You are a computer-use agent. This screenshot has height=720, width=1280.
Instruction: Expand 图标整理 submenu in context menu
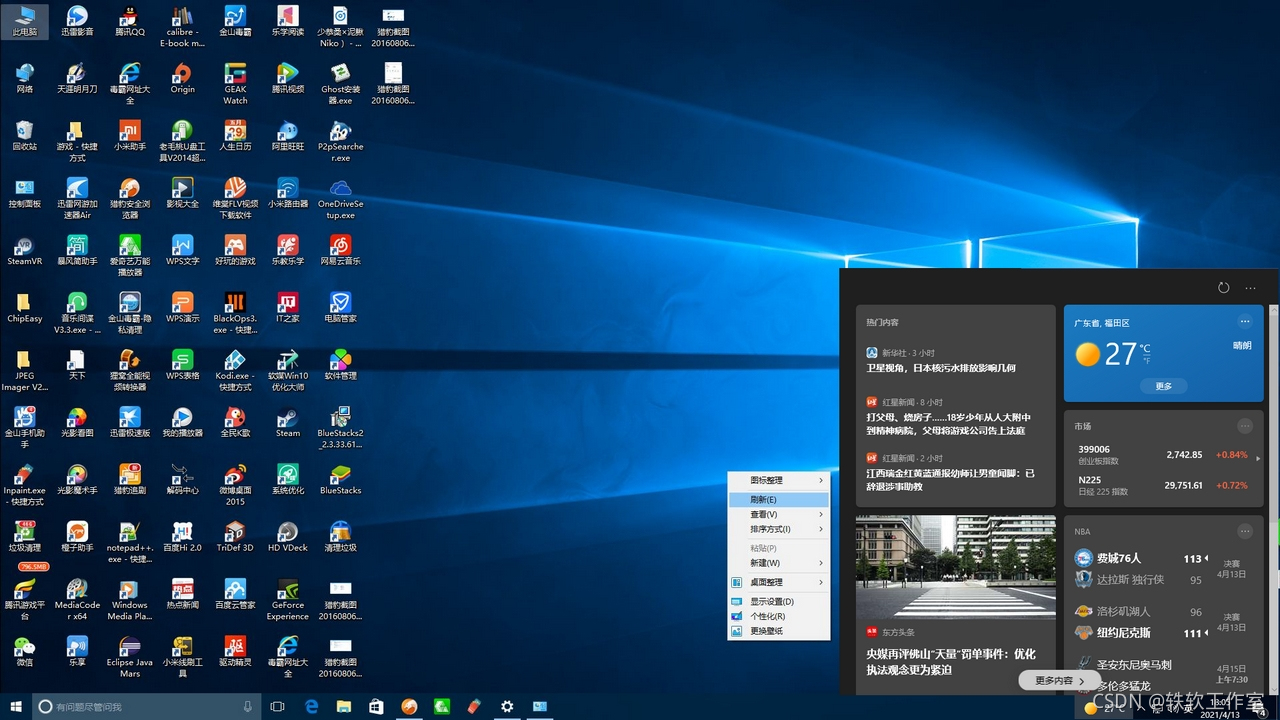click(779, 480)
